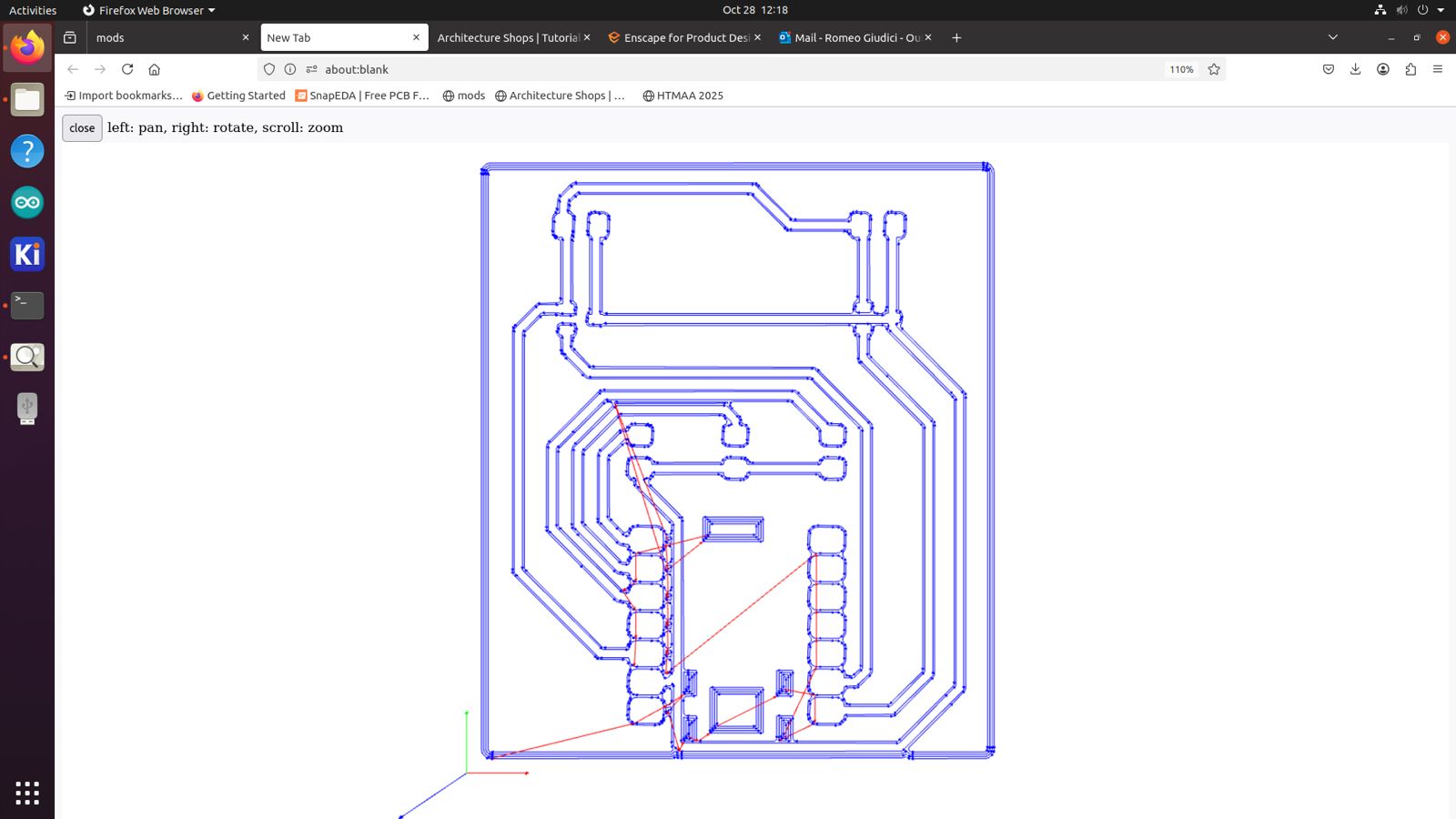The image size is (1456, 819).
Task: Open Arduino IDE from the dock
Action: tap(27, 202)
